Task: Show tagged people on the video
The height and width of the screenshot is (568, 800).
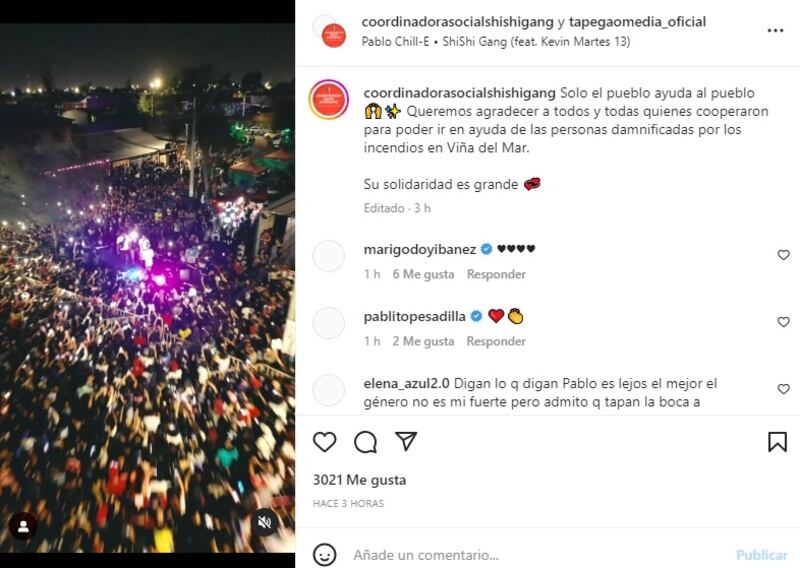Action: tap(23, 526)
